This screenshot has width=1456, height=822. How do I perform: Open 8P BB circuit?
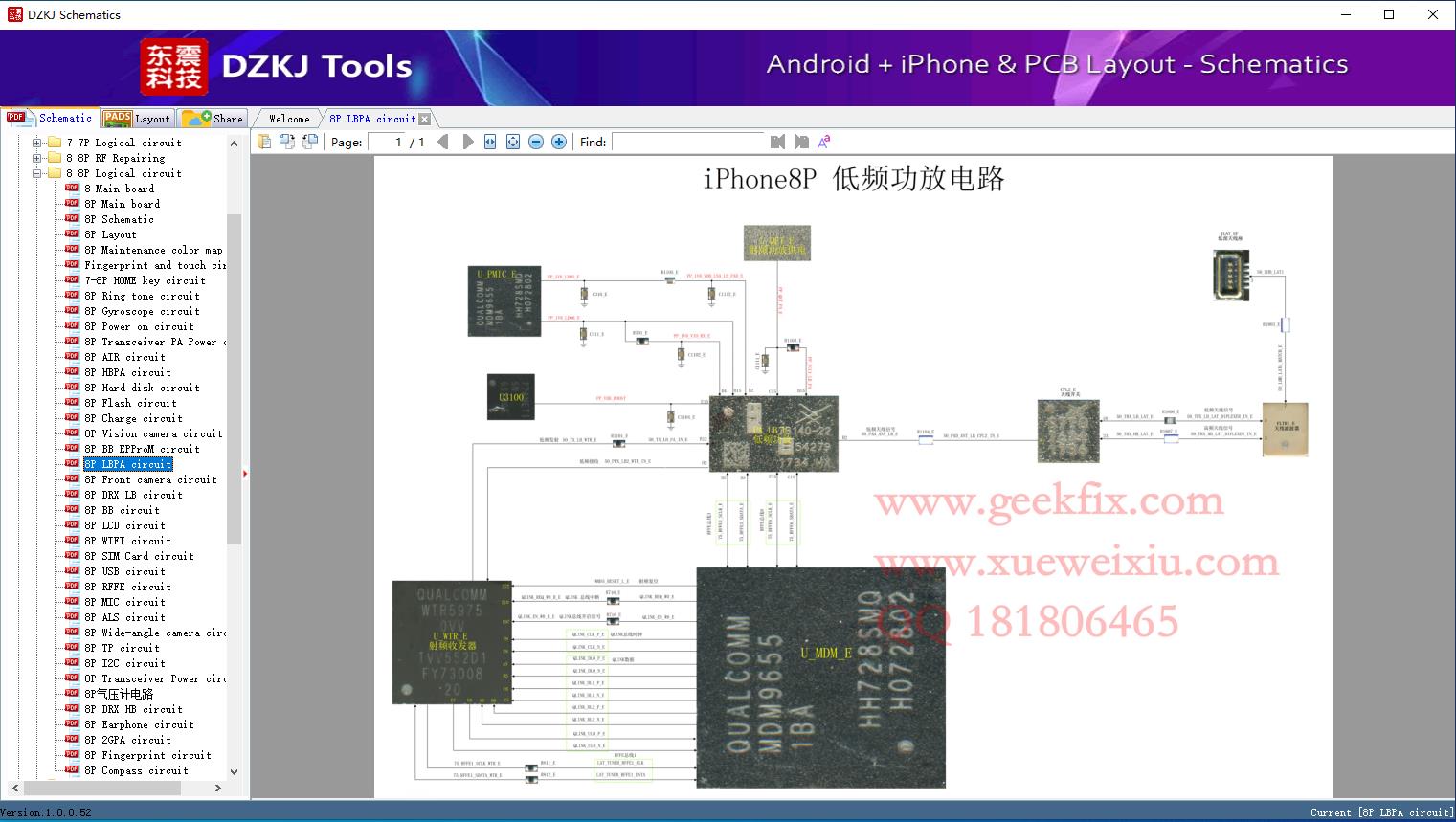tap(122, 510)
